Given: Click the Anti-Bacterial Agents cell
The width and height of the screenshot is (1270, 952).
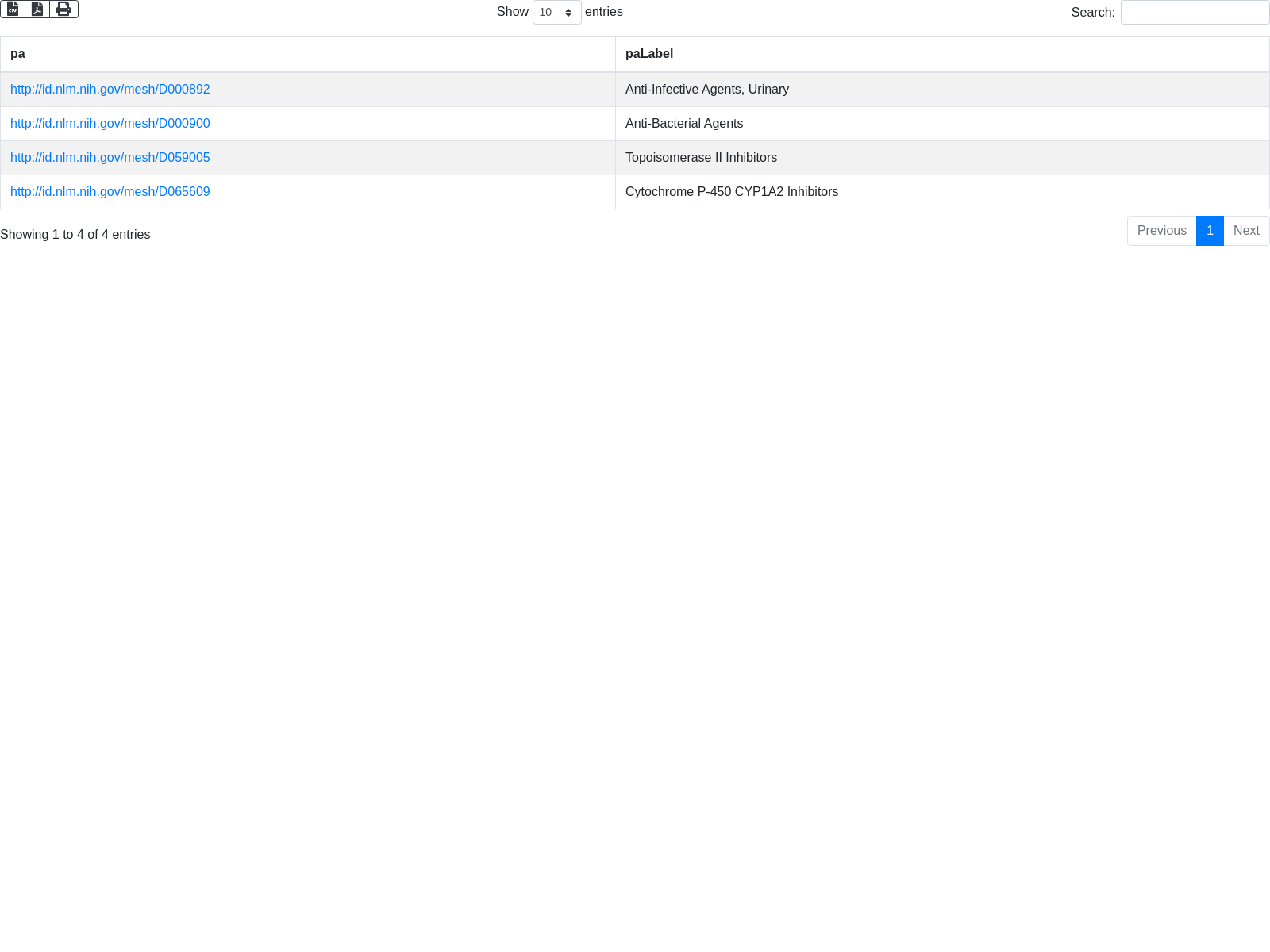Looking at the screenshot, I should click(x=683, y=124).
